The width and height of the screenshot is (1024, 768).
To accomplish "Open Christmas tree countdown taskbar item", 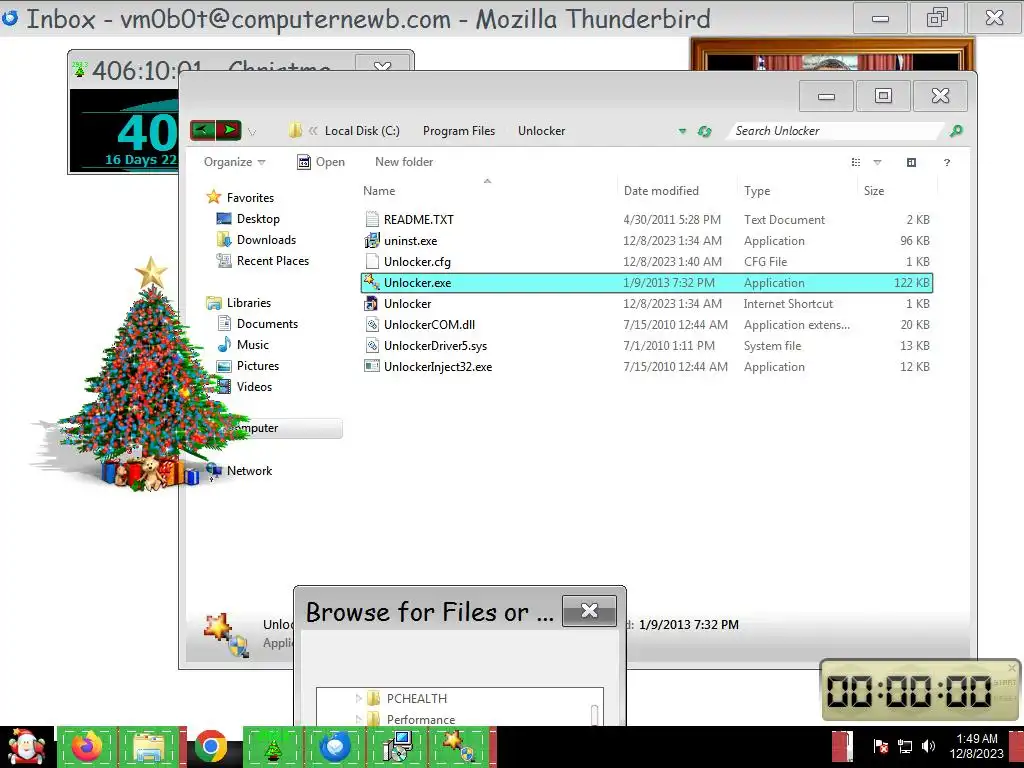I will [273, 747].
